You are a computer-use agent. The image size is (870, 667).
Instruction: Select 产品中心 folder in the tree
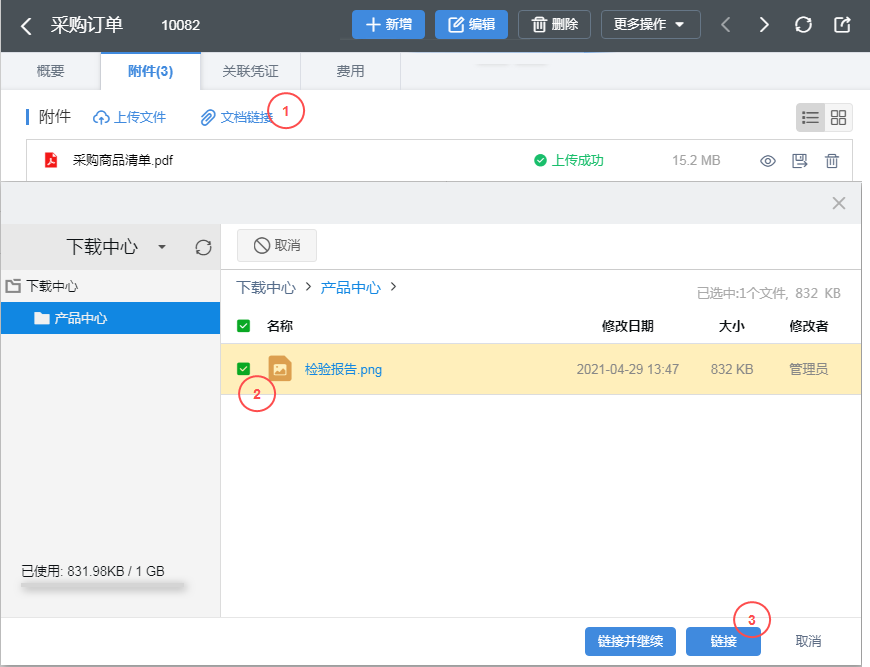[80, 319]
